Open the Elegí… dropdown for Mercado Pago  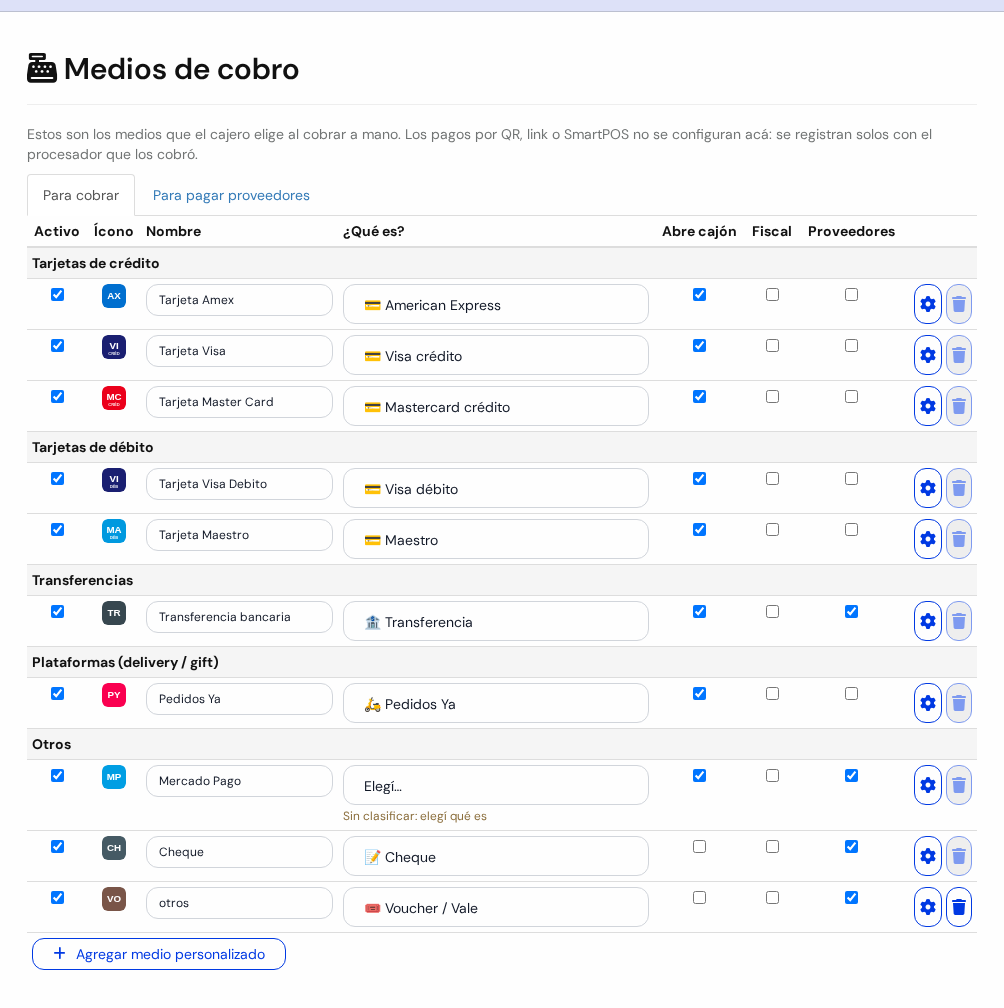pyautogui.click(x=496, y=785)
